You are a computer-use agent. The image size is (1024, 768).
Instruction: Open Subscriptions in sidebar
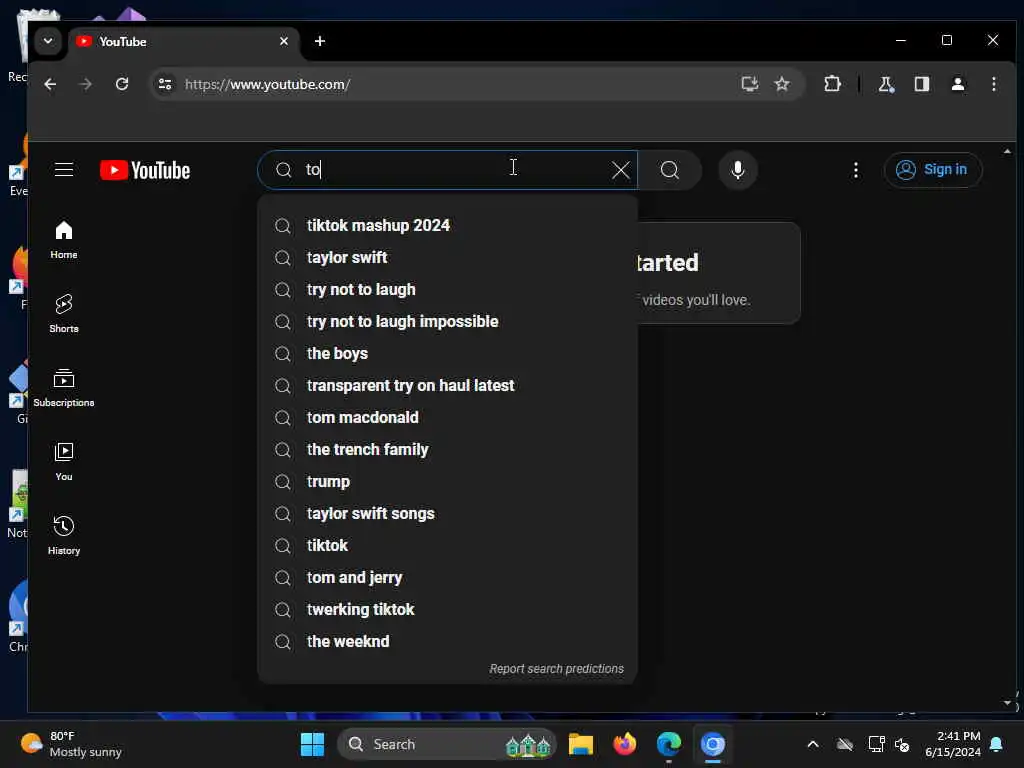[64, 388]
